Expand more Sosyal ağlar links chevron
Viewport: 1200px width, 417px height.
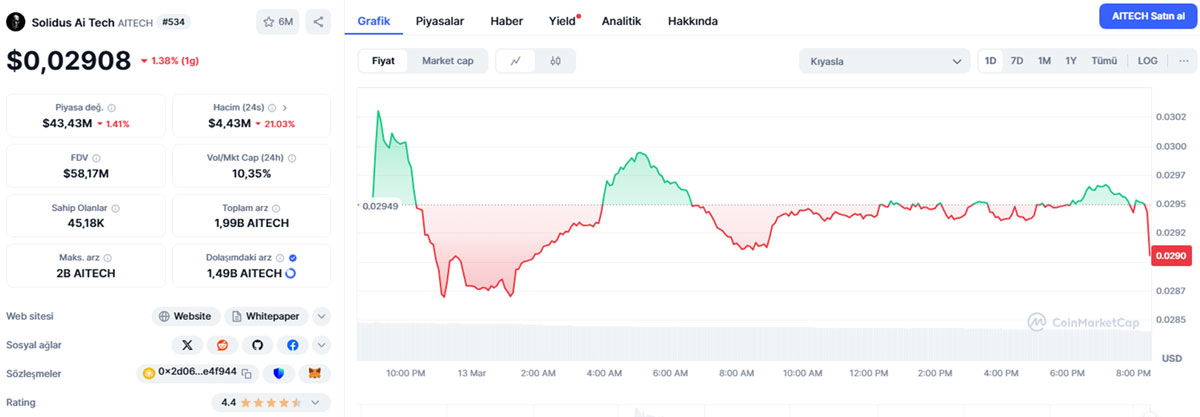tap(321, 345)
